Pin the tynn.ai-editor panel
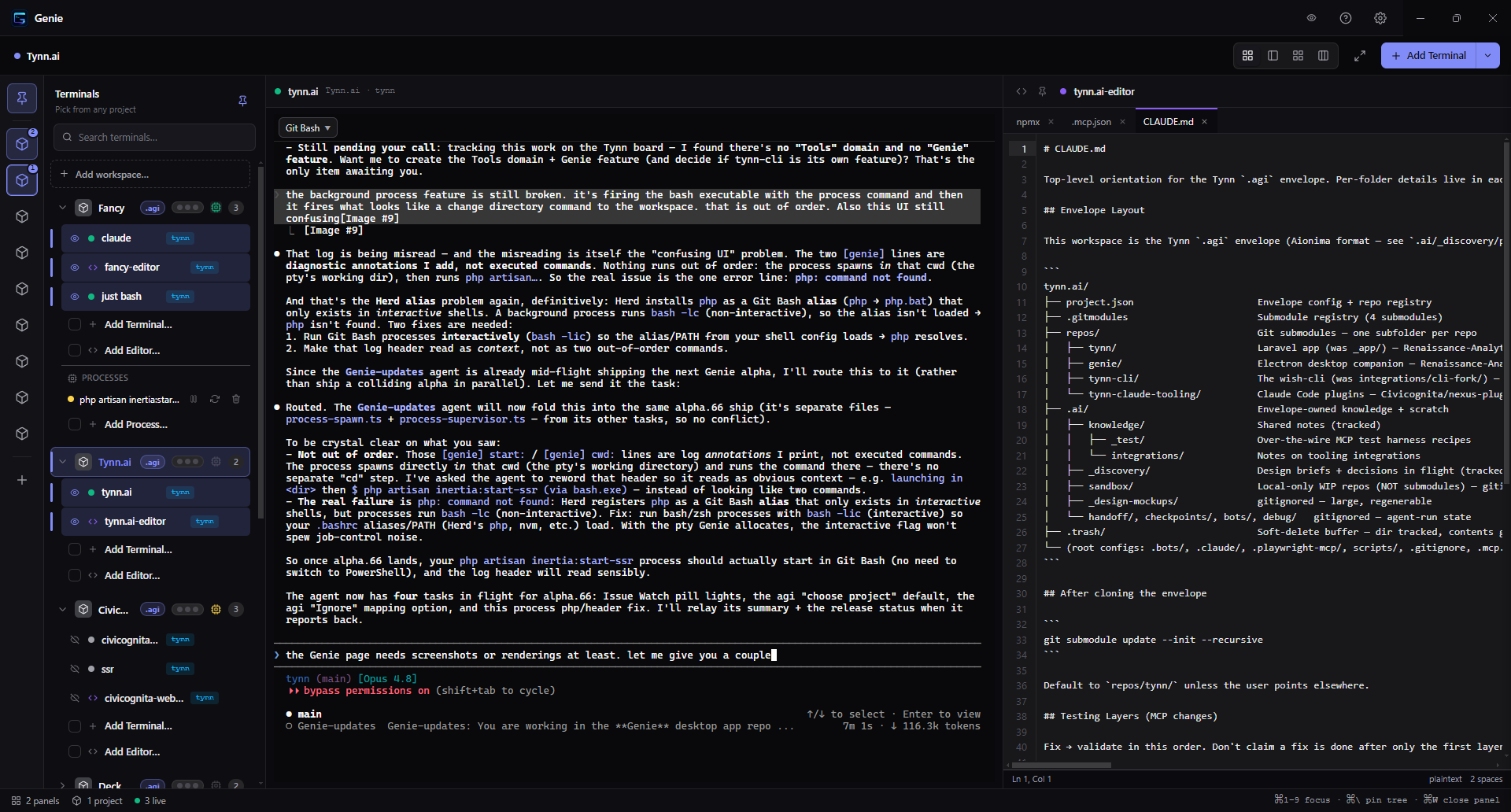This screenshot has height=812, width=1511. tap(1042, 91)
